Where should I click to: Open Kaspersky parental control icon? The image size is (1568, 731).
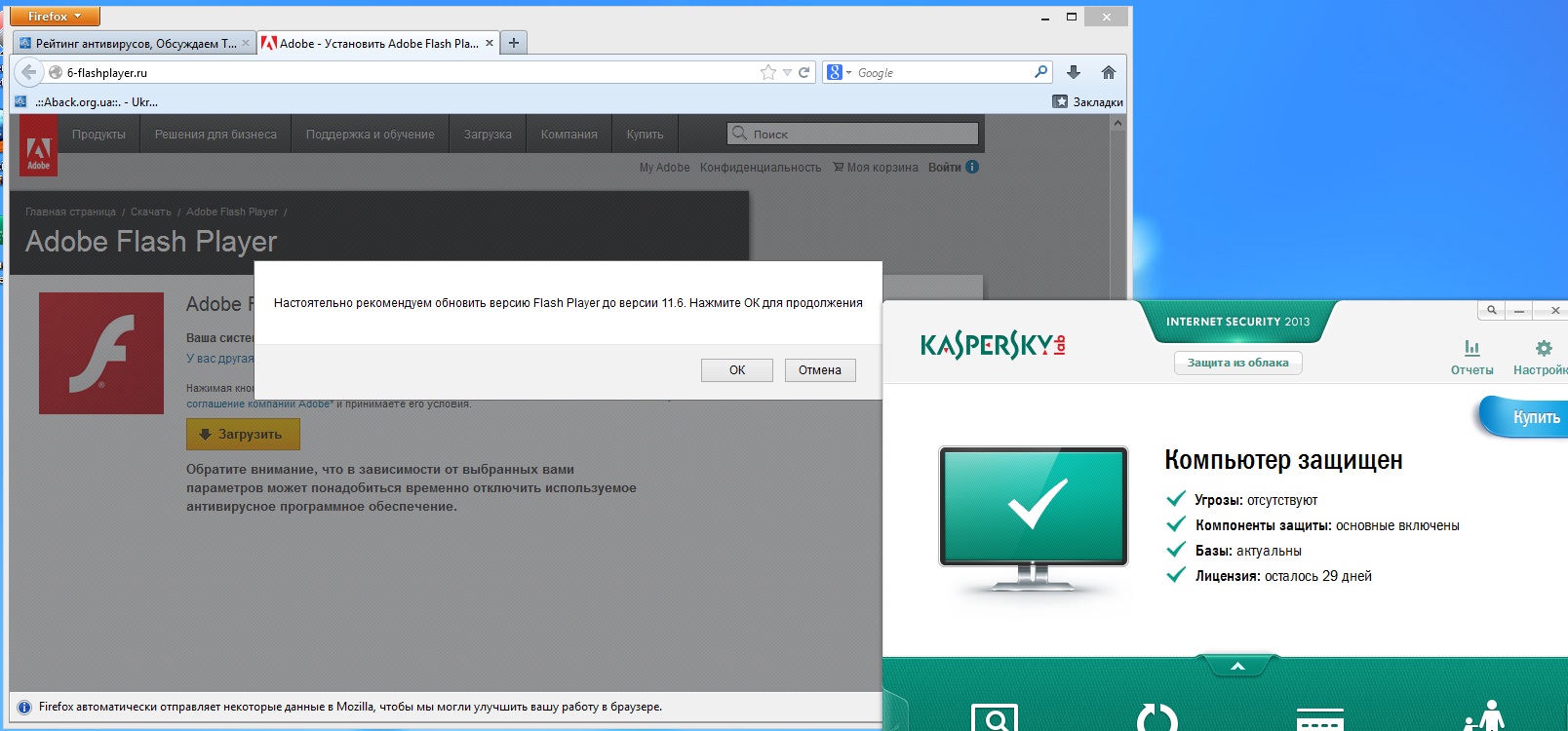[x=1484, y=715]
